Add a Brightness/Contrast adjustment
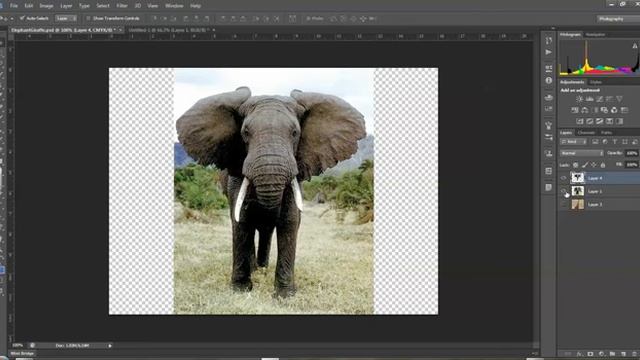 click(x=580, y=99)
